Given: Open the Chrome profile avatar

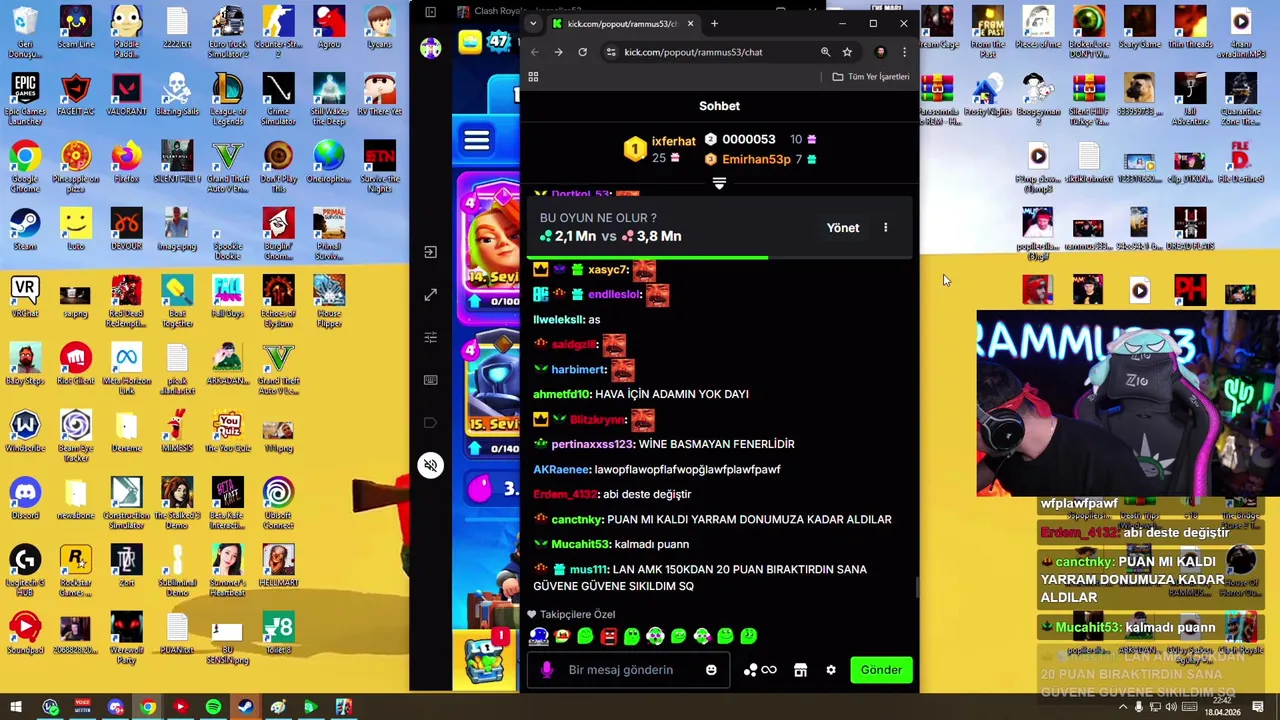Looking at the screenshot, I should coord(880,52).
